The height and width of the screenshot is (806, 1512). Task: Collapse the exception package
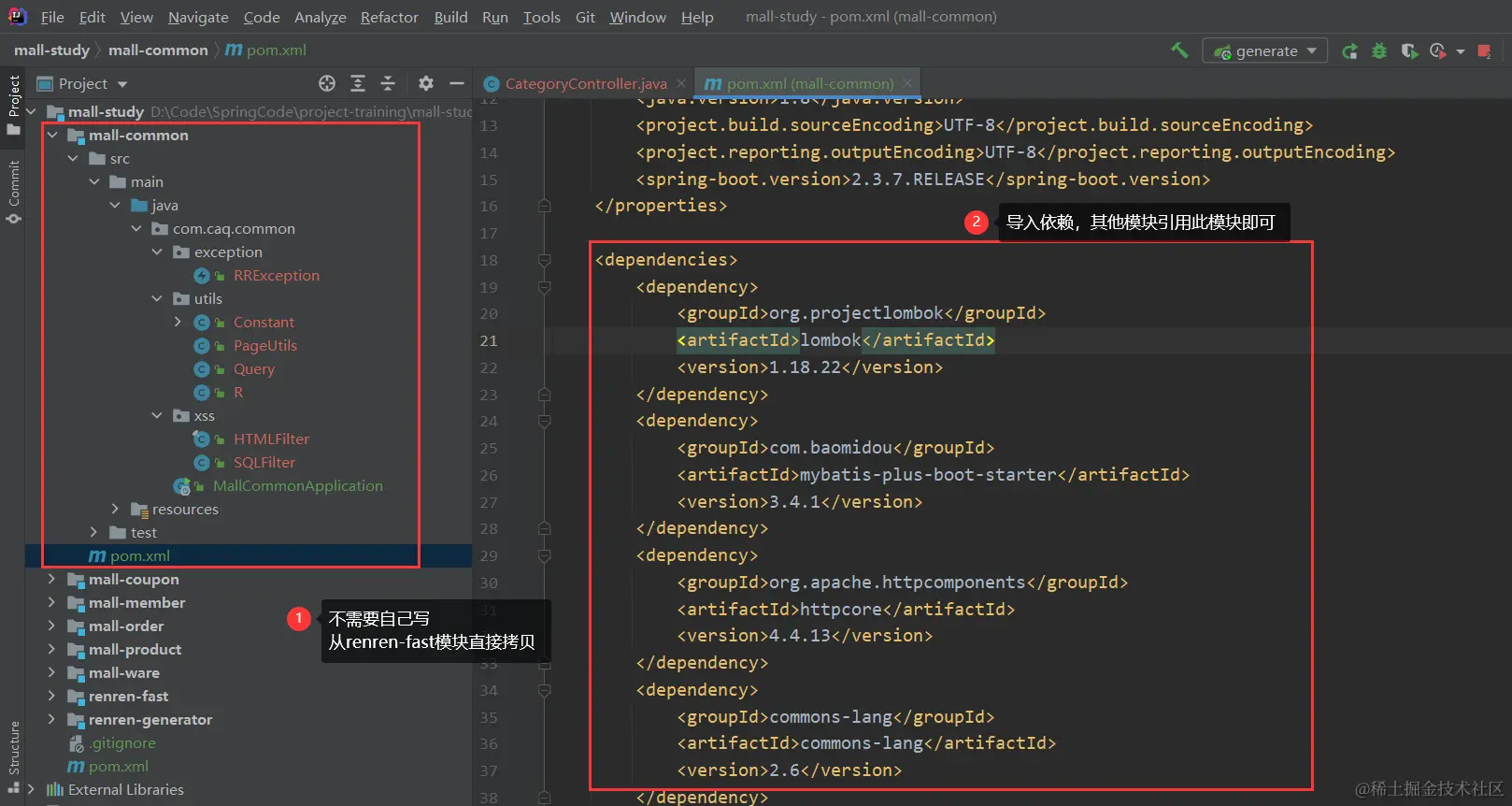coord(157,252)
